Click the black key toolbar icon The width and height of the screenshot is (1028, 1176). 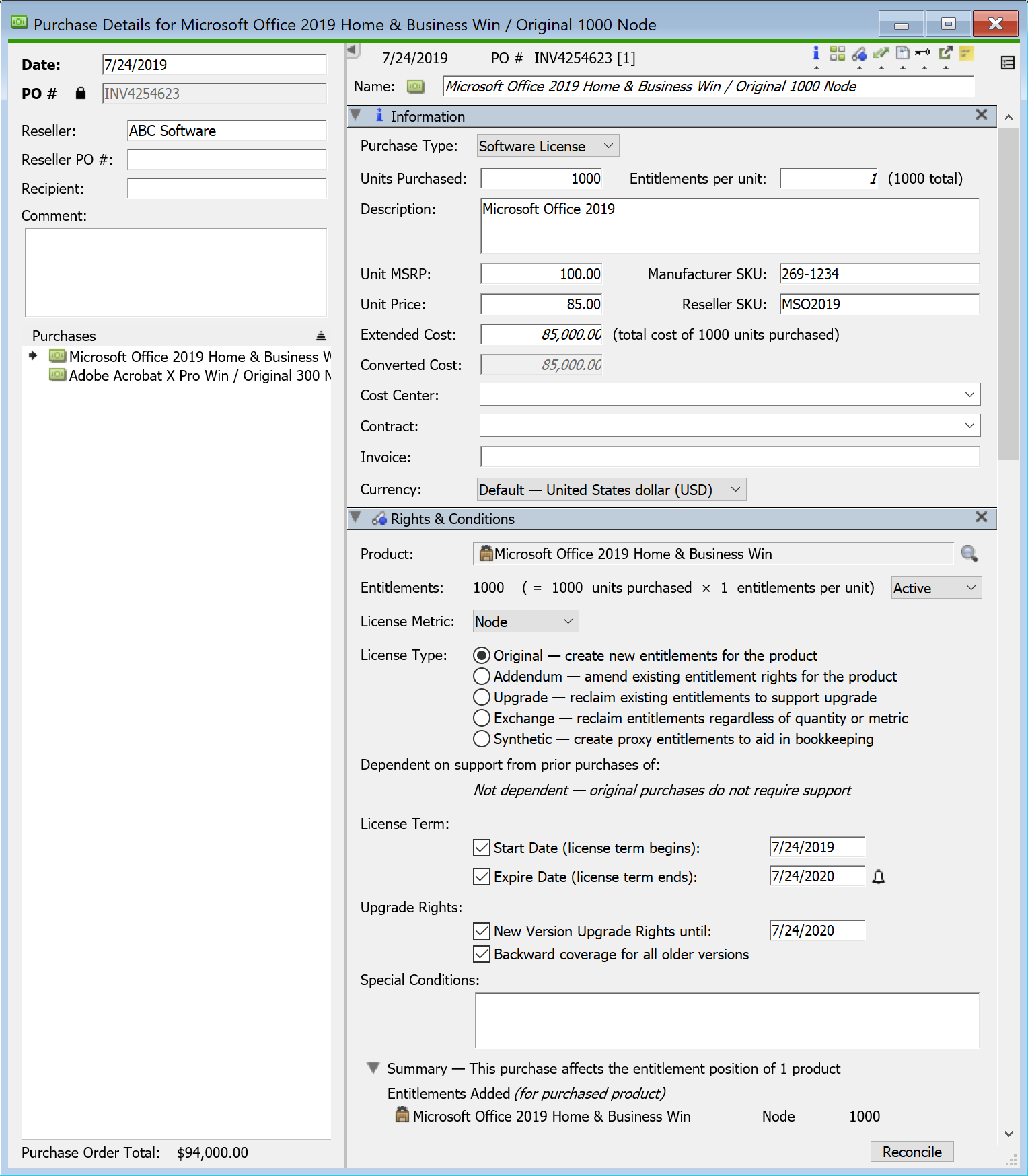point(923,52)
